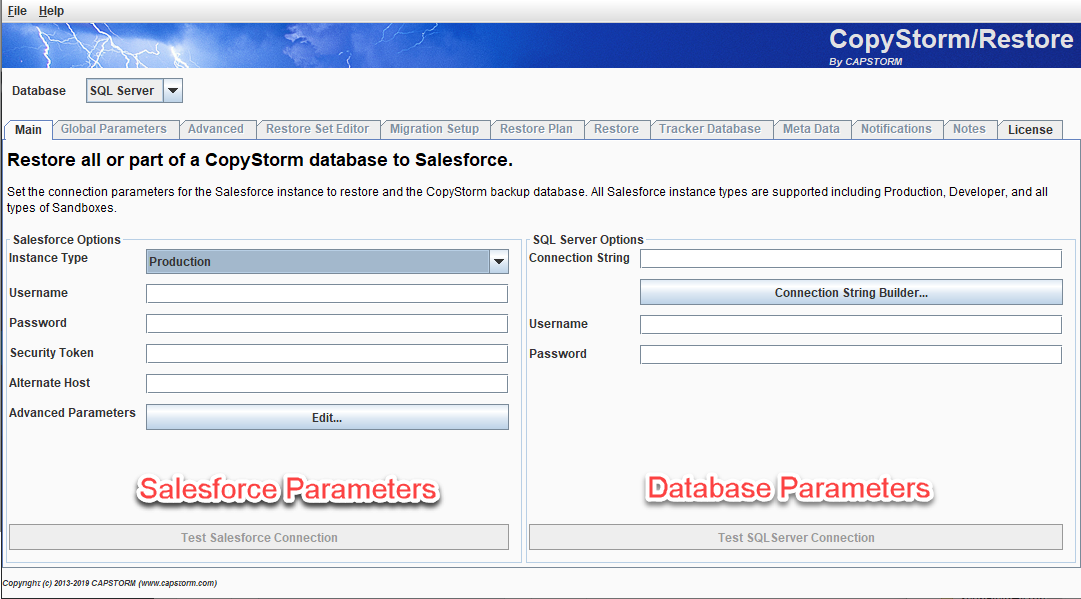Click the 'SQL Server Options' group label
Image resolution: width=1081 pixels, height=599 pixels.
[x=588, y=240]
